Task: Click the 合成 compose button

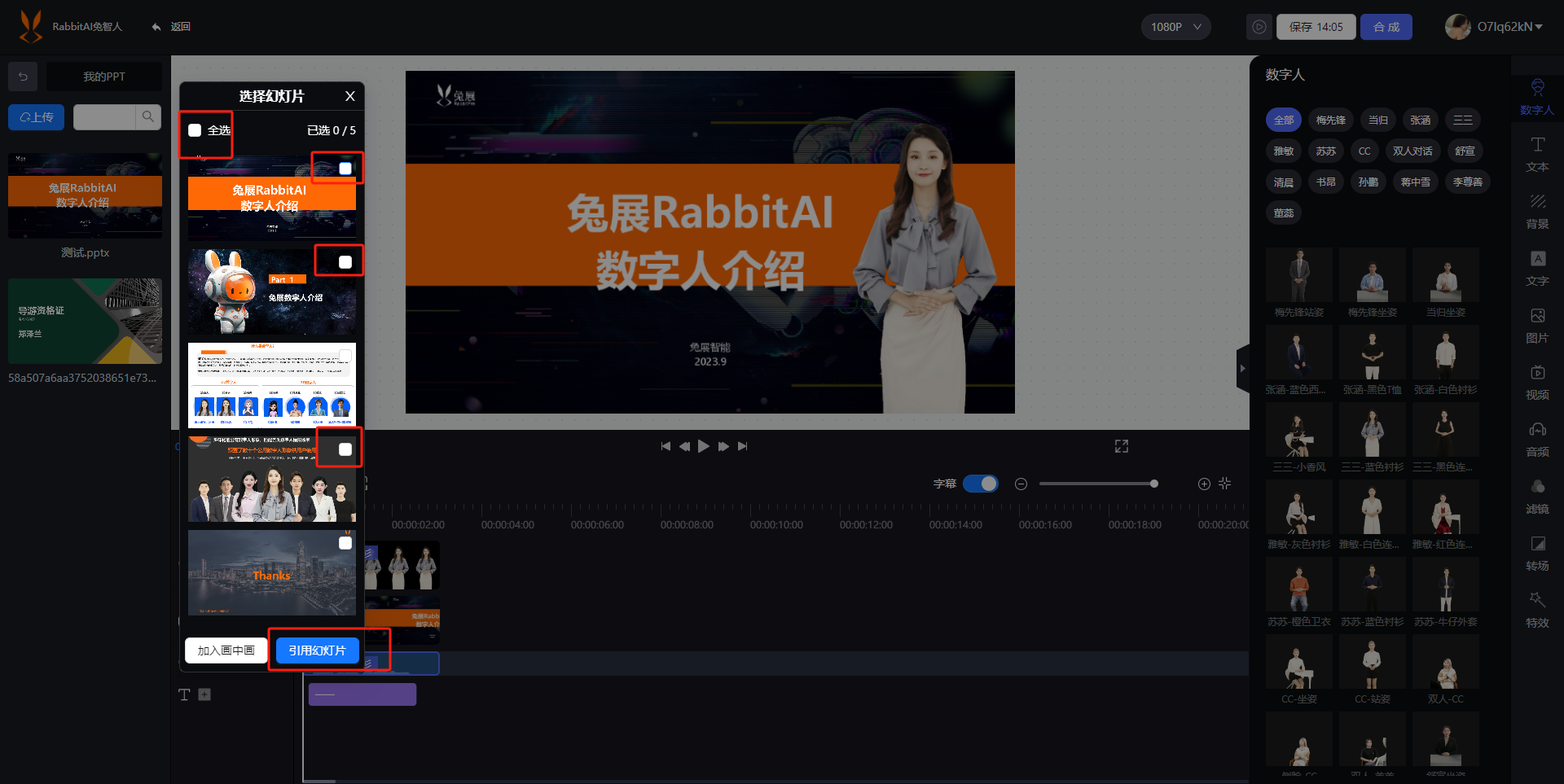Action: pyautogui.click(x=1386, y=27)
